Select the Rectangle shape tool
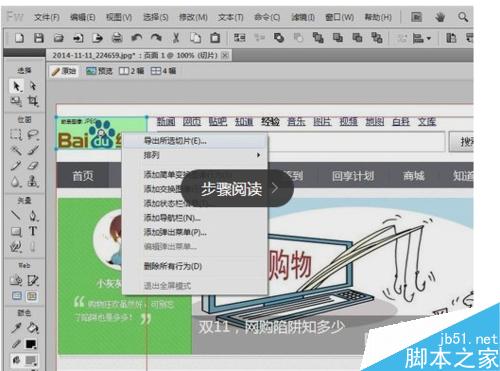500x371 pixels. coord(16,231)
